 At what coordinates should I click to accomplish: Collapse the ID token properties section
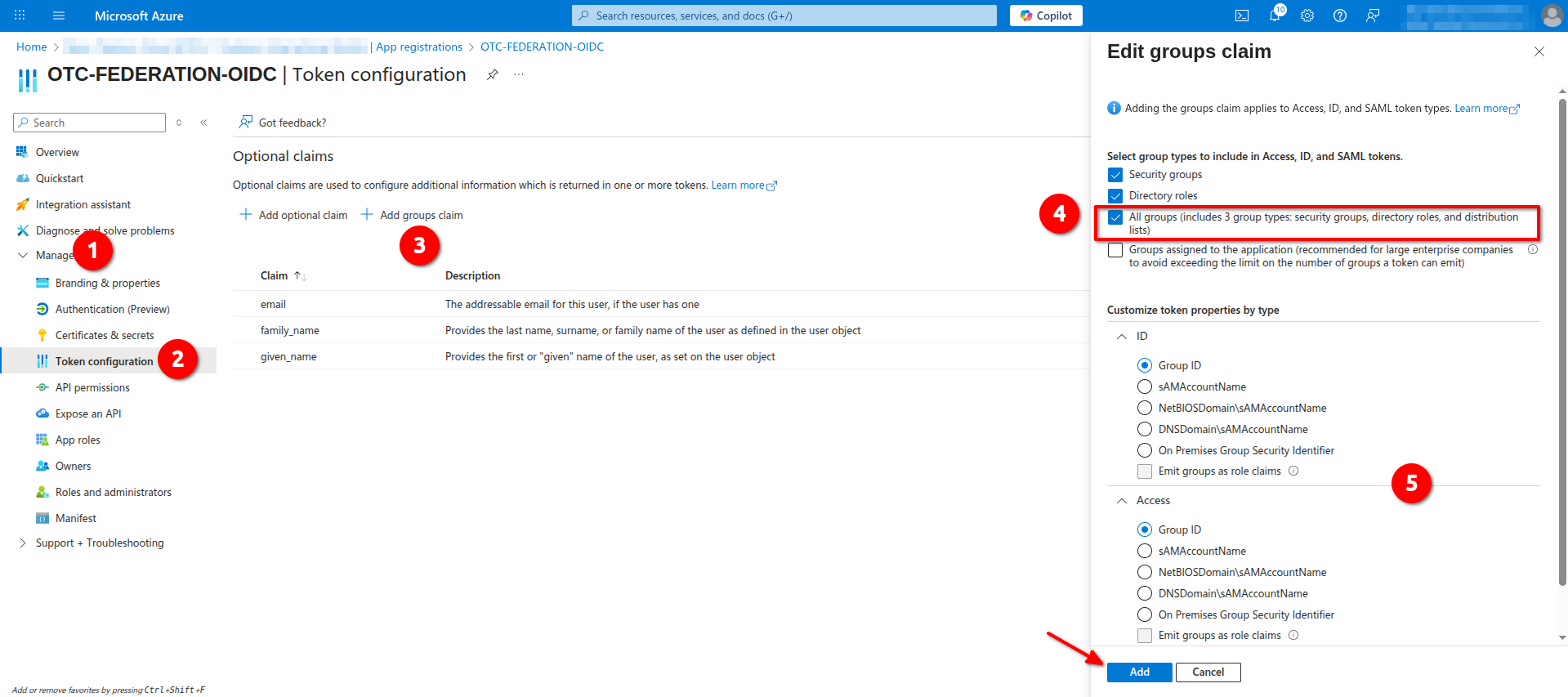(1122, 337)
